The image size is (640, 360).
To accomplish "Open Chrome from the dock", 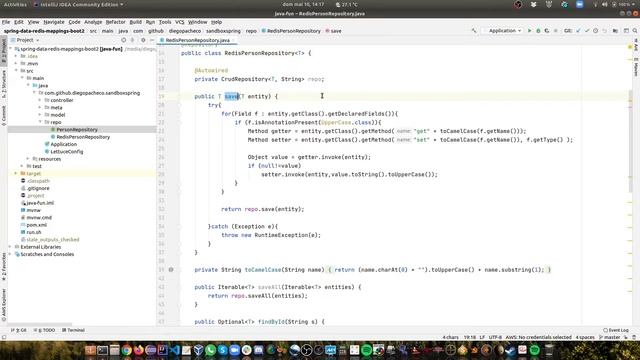I will [x=127, y=350].
